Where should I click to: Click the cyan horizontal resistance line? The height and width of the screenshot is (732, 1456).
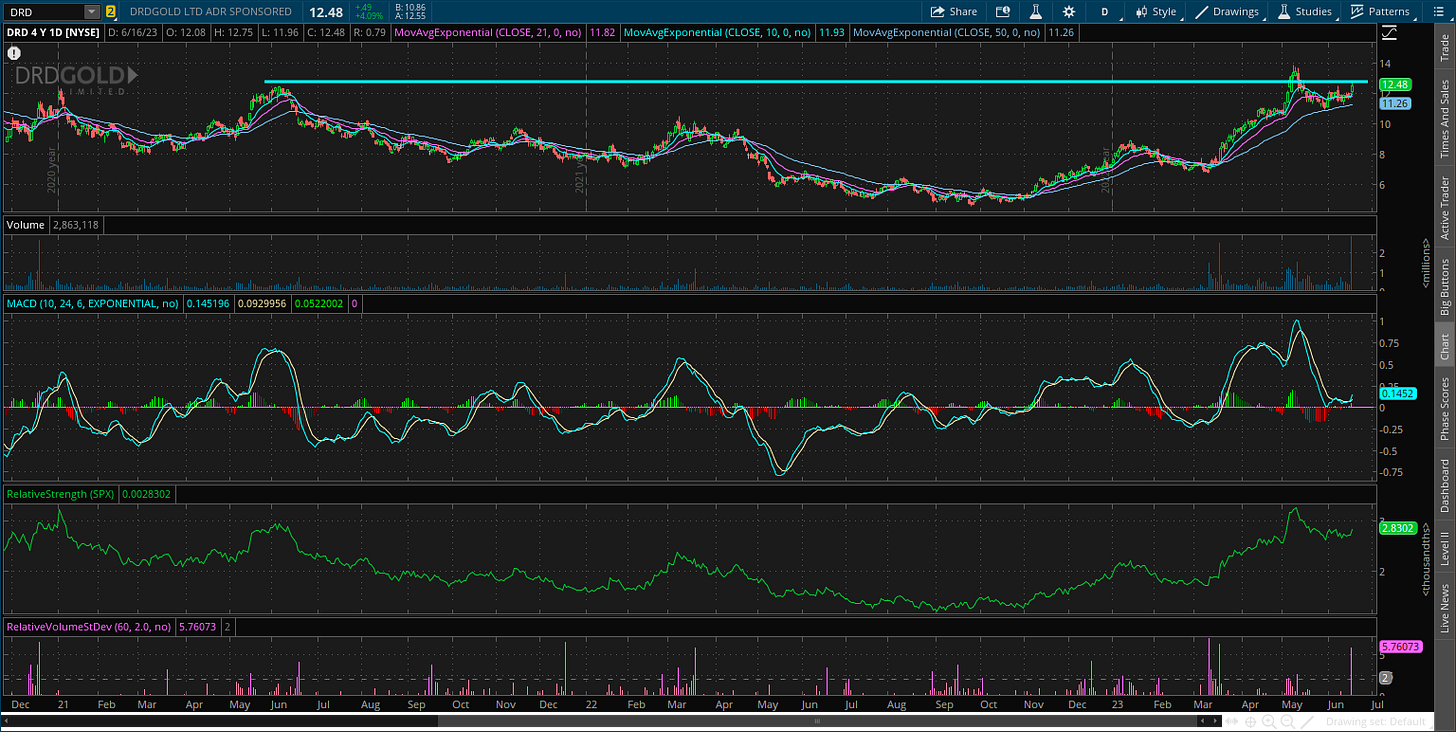(815, 82)
